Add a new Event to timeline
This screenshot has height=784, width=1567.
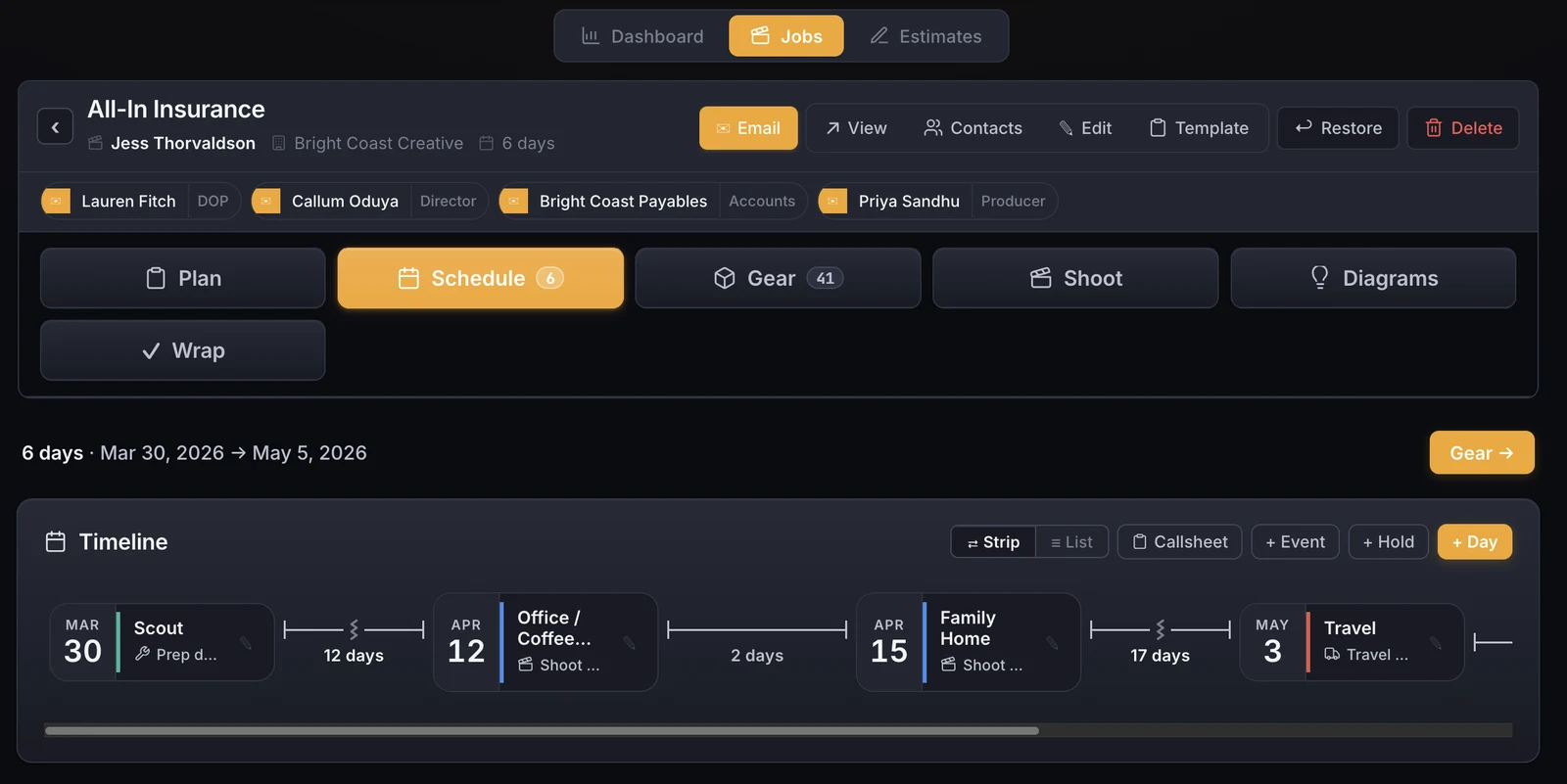click(1295, 542)
